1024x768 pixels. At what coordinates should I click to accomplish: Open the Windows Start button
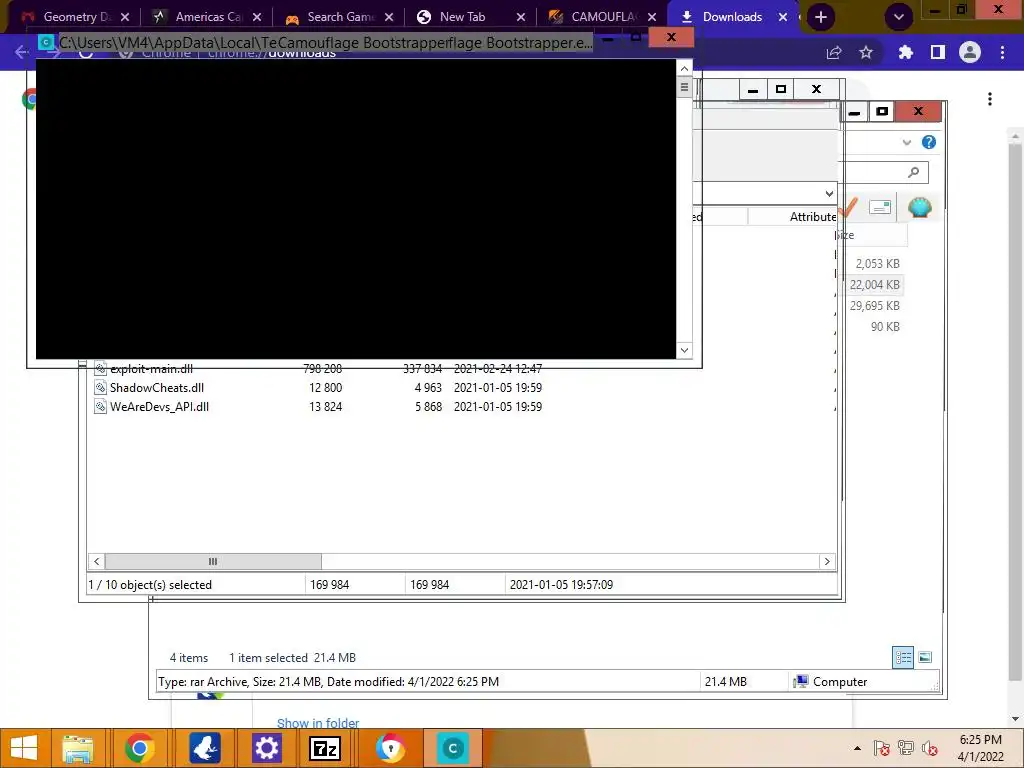(24, 748)
